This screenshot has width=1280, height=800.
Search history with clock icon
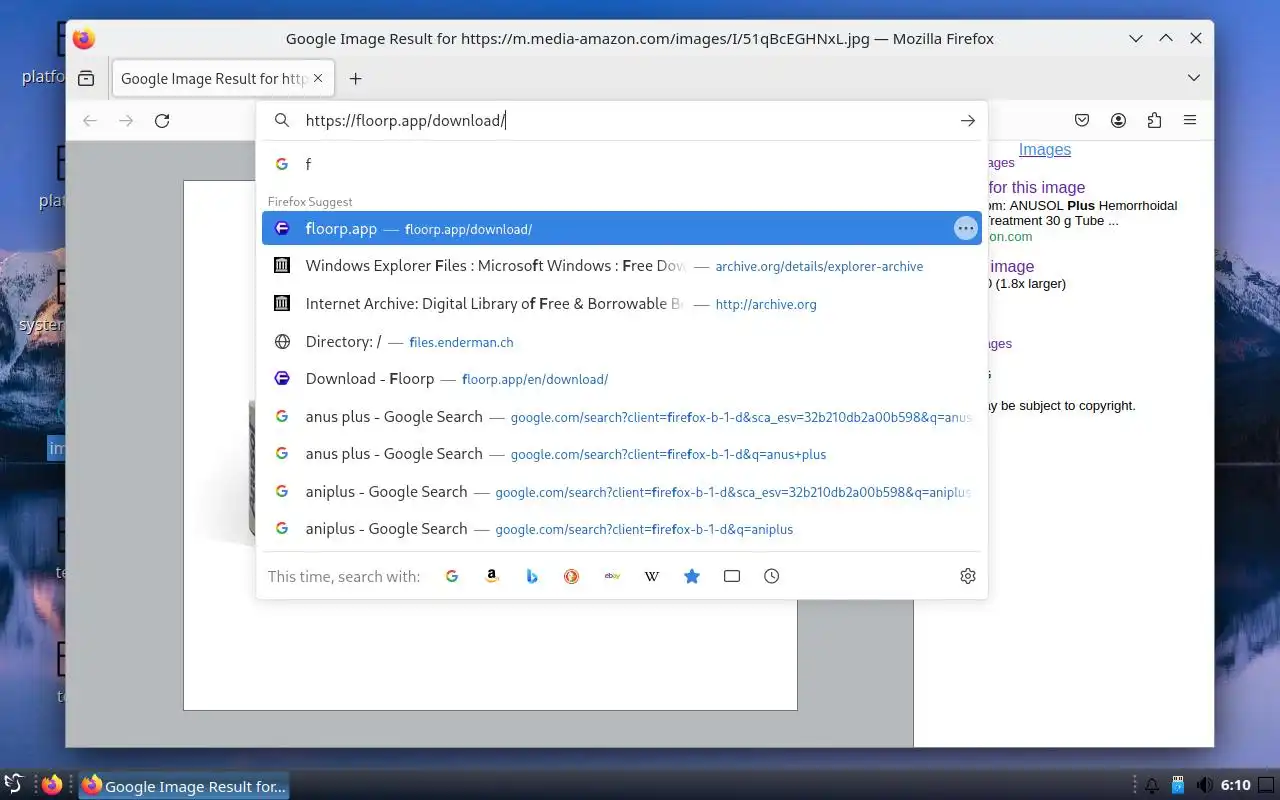[772, 576]
